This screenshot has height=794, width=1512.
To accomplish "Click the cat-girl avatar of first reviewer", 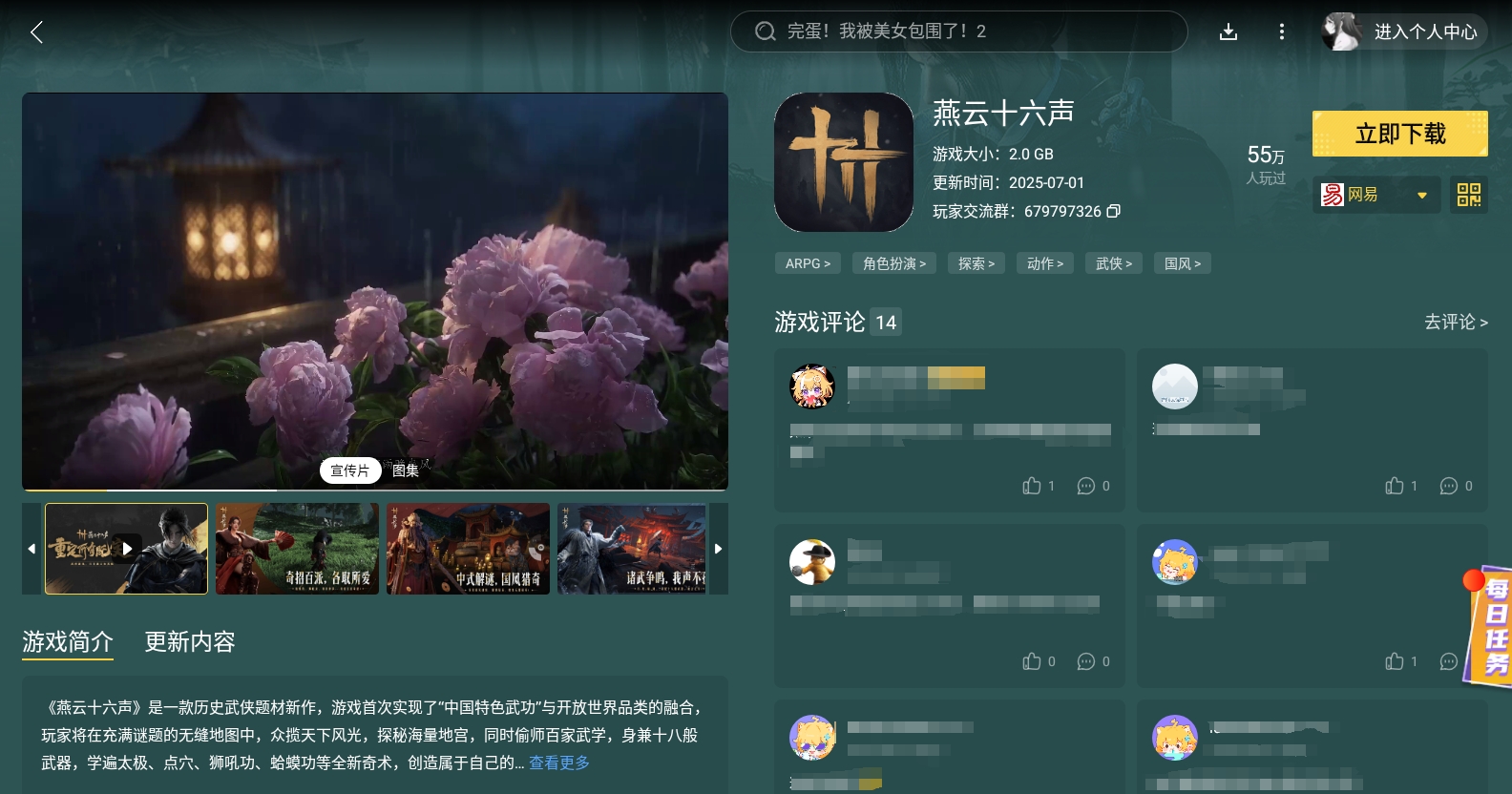I will click(812, 387).
